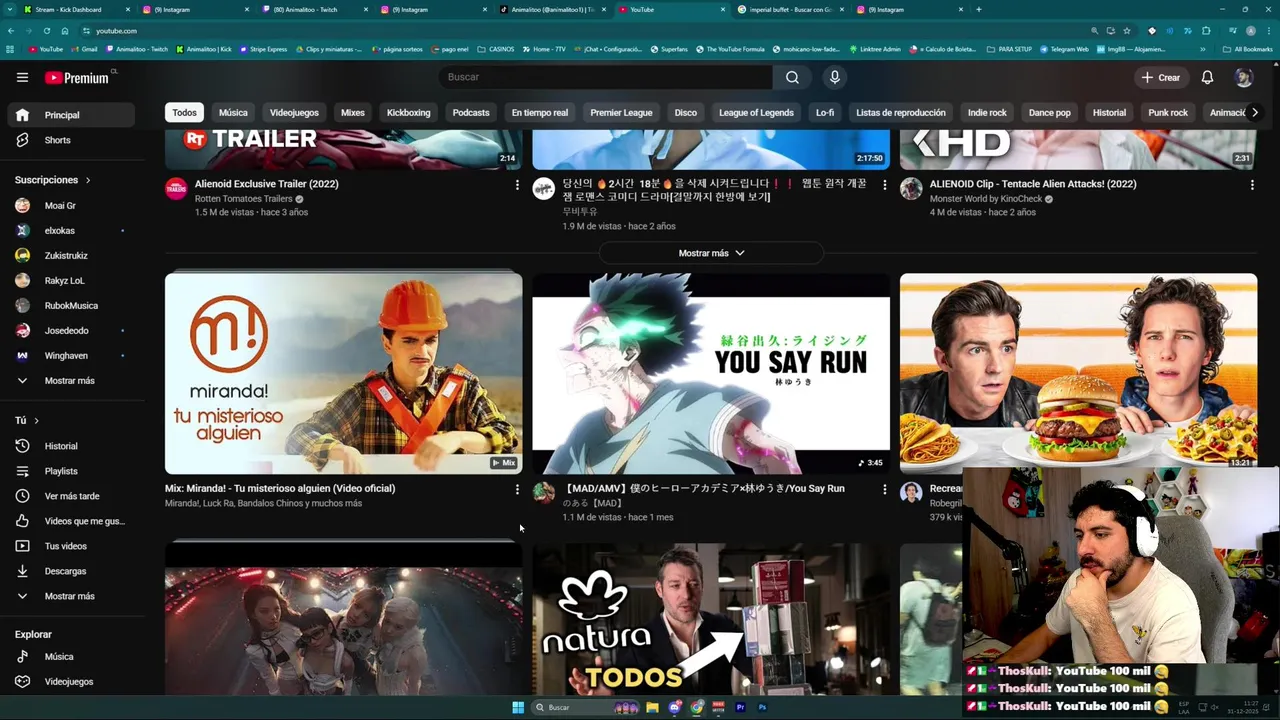Image resolution: width=1280 pixels, height=720 pixels.
Task: Open options for the Korean drama video
Action: tap(884, 185)
